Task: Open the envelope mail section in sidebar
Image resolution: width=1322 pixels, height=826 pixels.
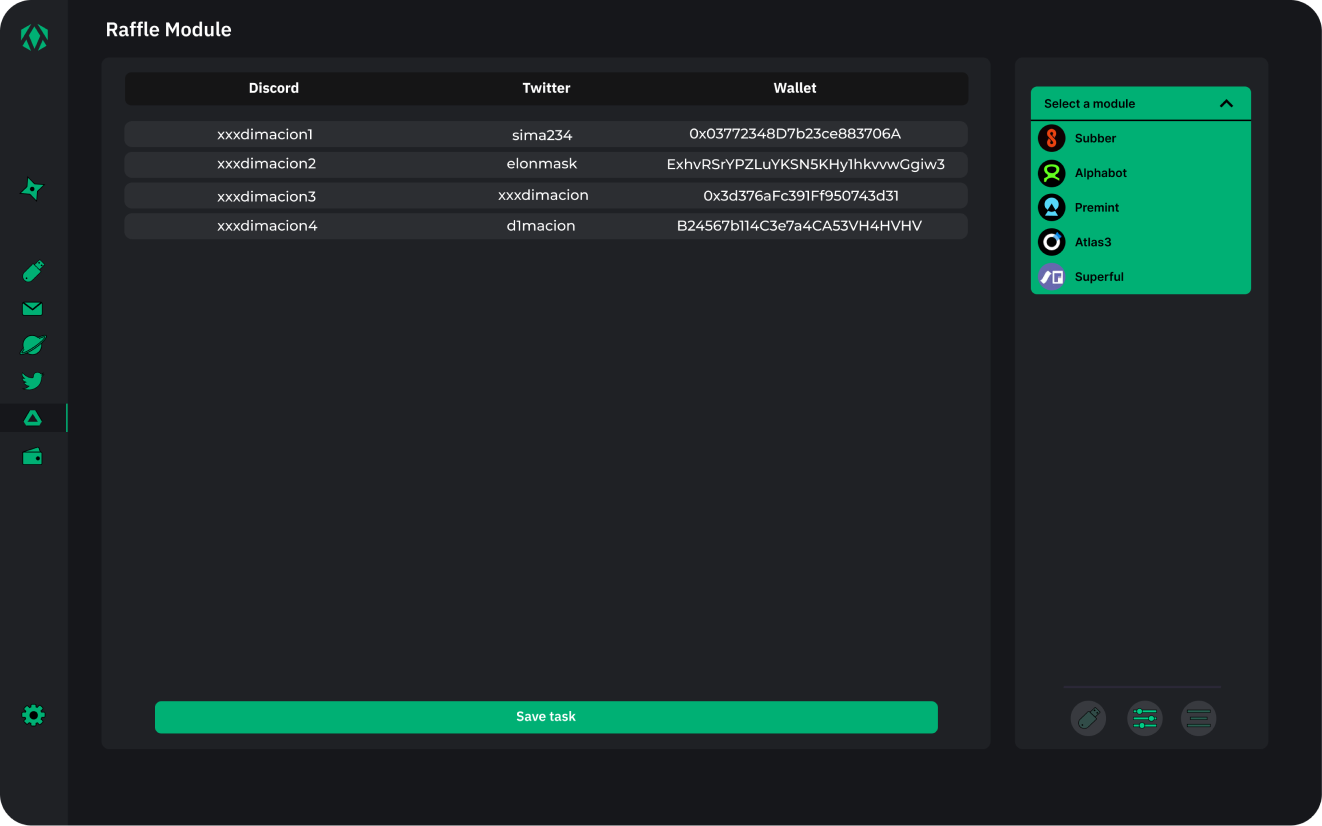Action: click(x=32, y=309)
